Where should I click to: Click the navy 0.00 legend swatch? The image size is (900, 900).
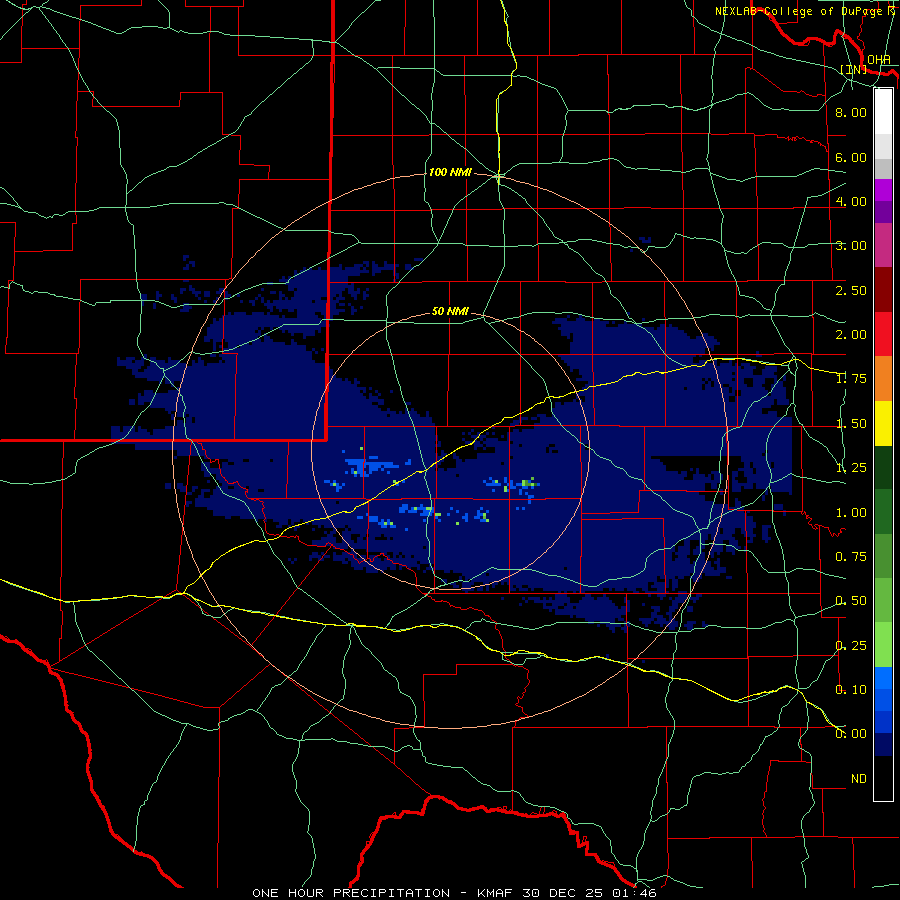click(x=883, y=744)
